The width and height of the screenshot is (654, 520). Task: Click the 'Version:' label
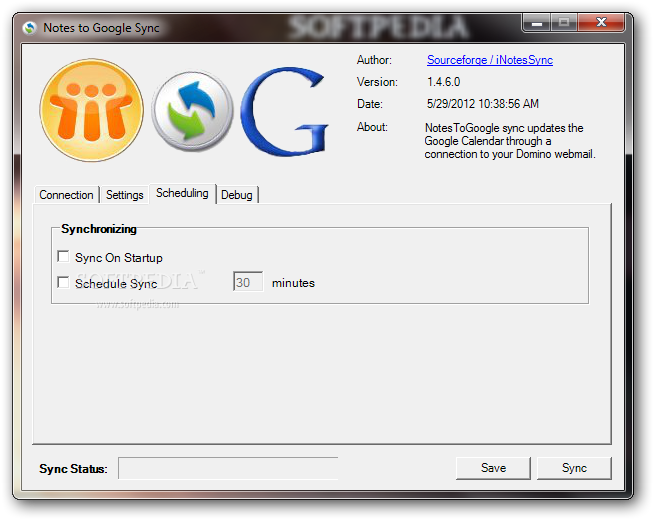point(377,82)
